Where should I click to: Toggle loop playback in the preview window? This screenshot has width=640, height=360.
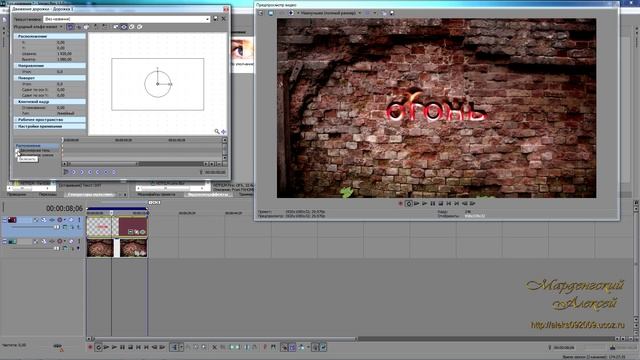click(x=409, y=203)
